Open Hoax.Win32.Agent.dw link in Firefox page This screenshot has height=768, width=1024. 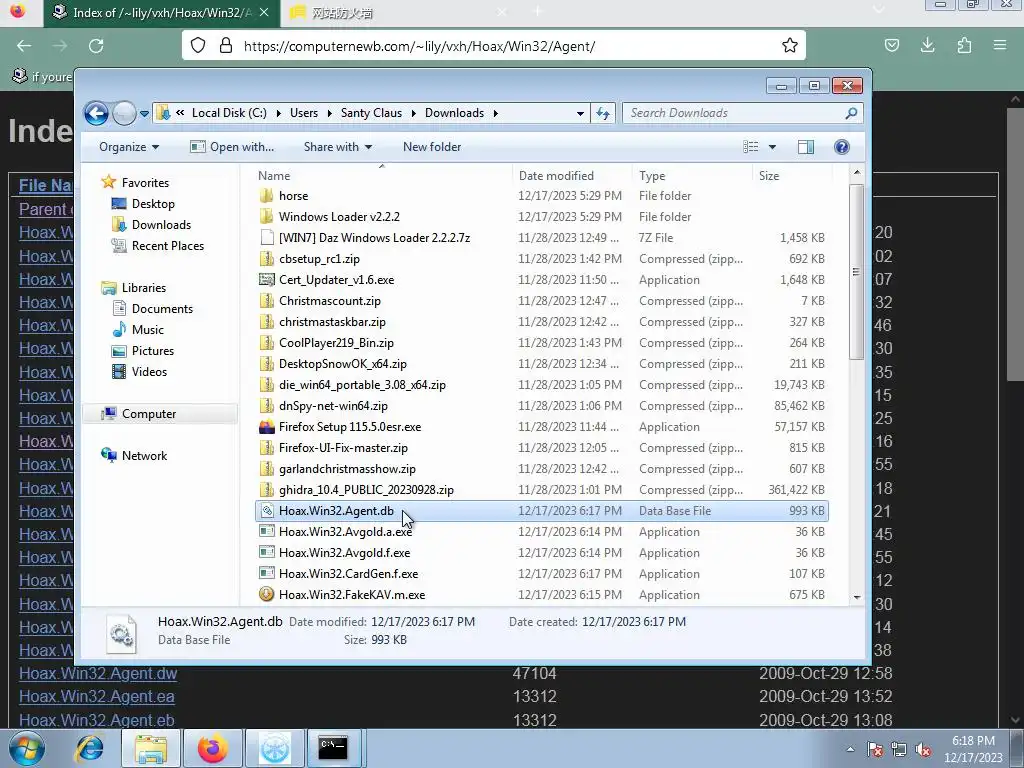pyautogui.click(x=98, y=673)
